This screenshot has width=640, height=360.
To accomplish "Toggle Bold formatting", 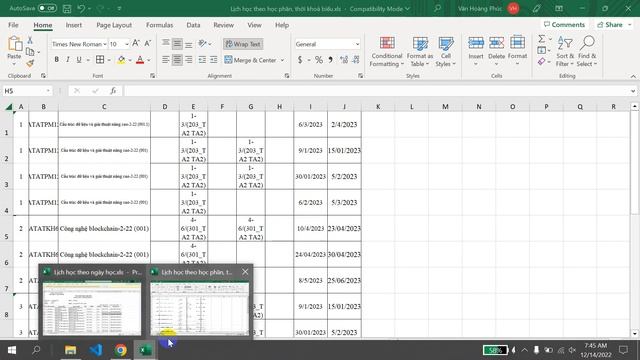I will tap(56, 60).
